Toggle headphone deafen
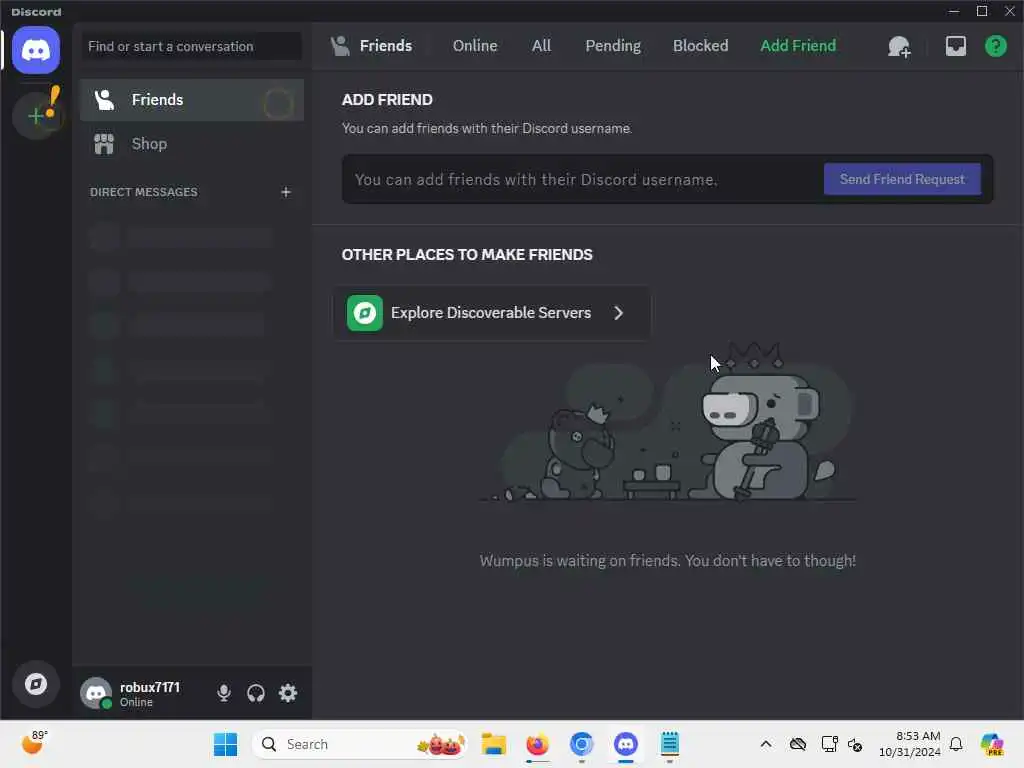This screenshot has height=768, width=1024. pyautogui.click(x=256, y=693)
